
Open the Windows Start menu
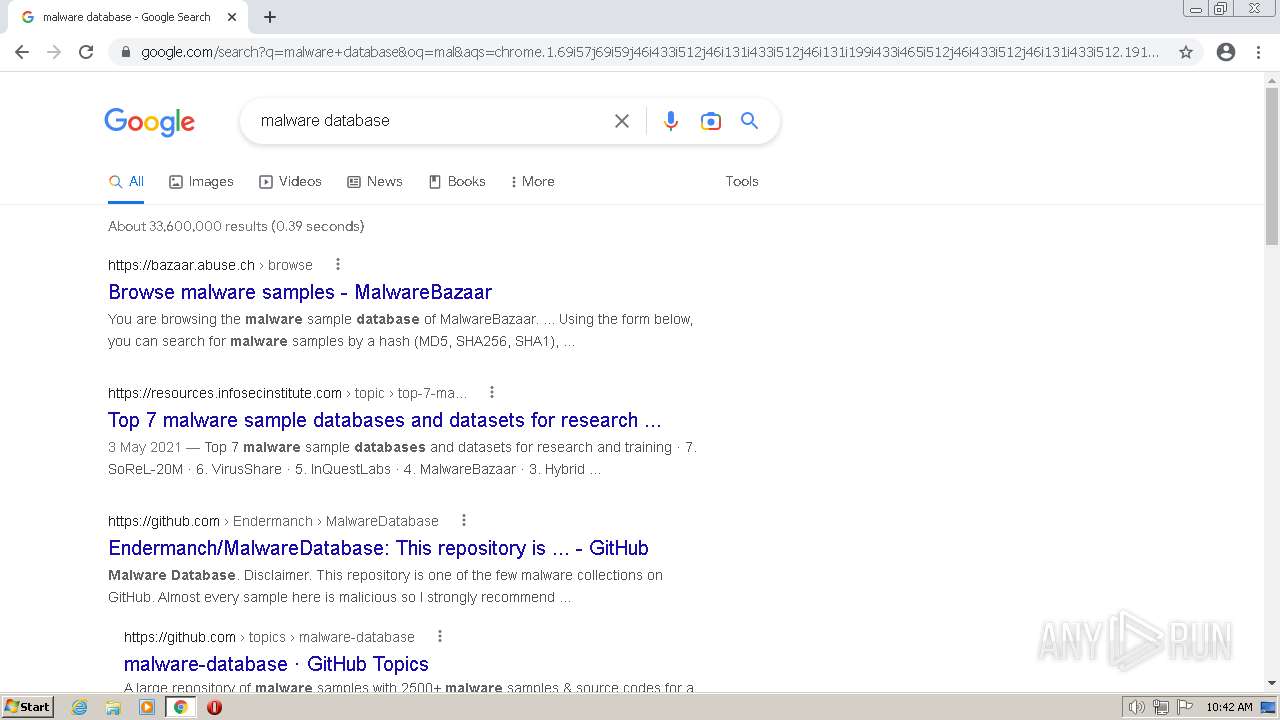[x=27, y=707]
